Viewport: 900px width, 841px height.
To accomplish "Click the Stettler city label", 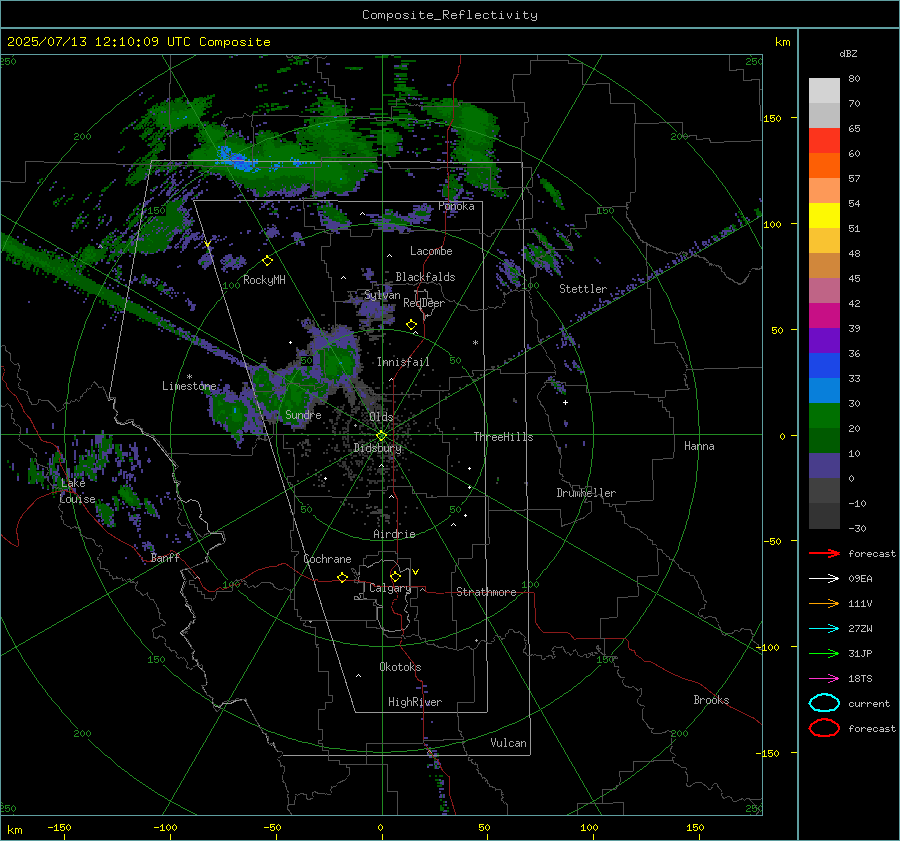I will point(583,289).
